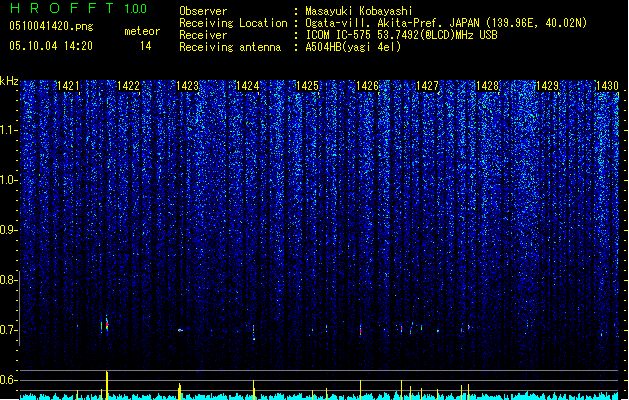Click the meteor echo just before 1424

click(254, 332)
